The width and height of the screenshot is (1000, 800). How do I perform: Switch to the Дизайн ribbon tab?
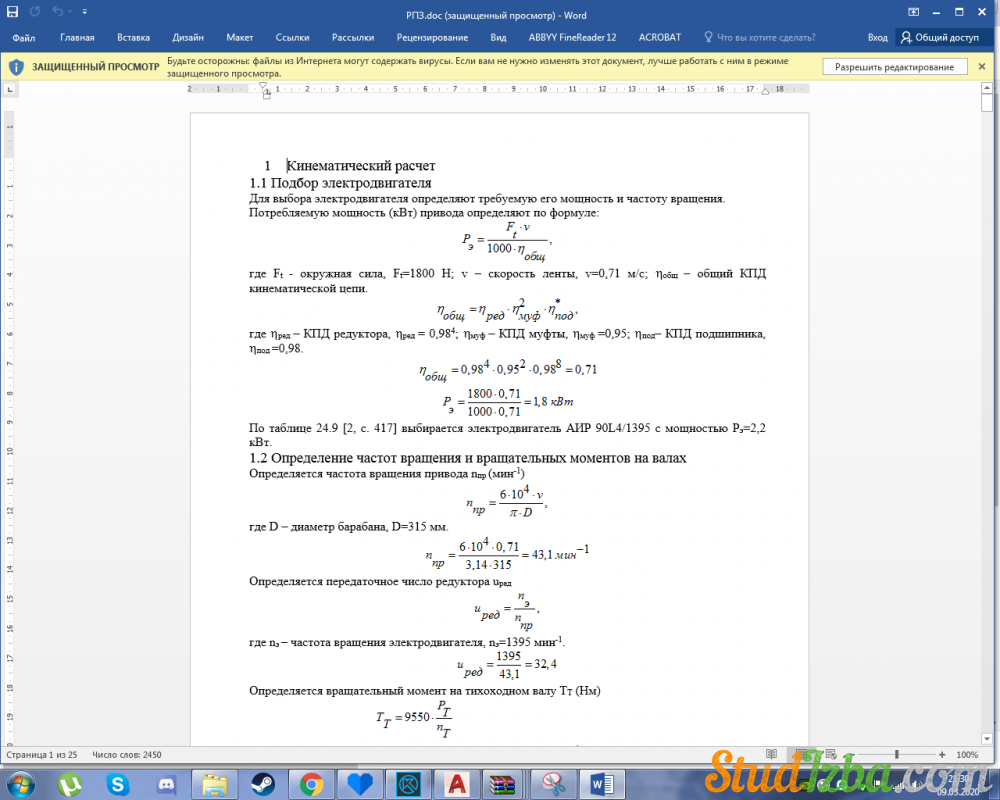click(188, 38)
